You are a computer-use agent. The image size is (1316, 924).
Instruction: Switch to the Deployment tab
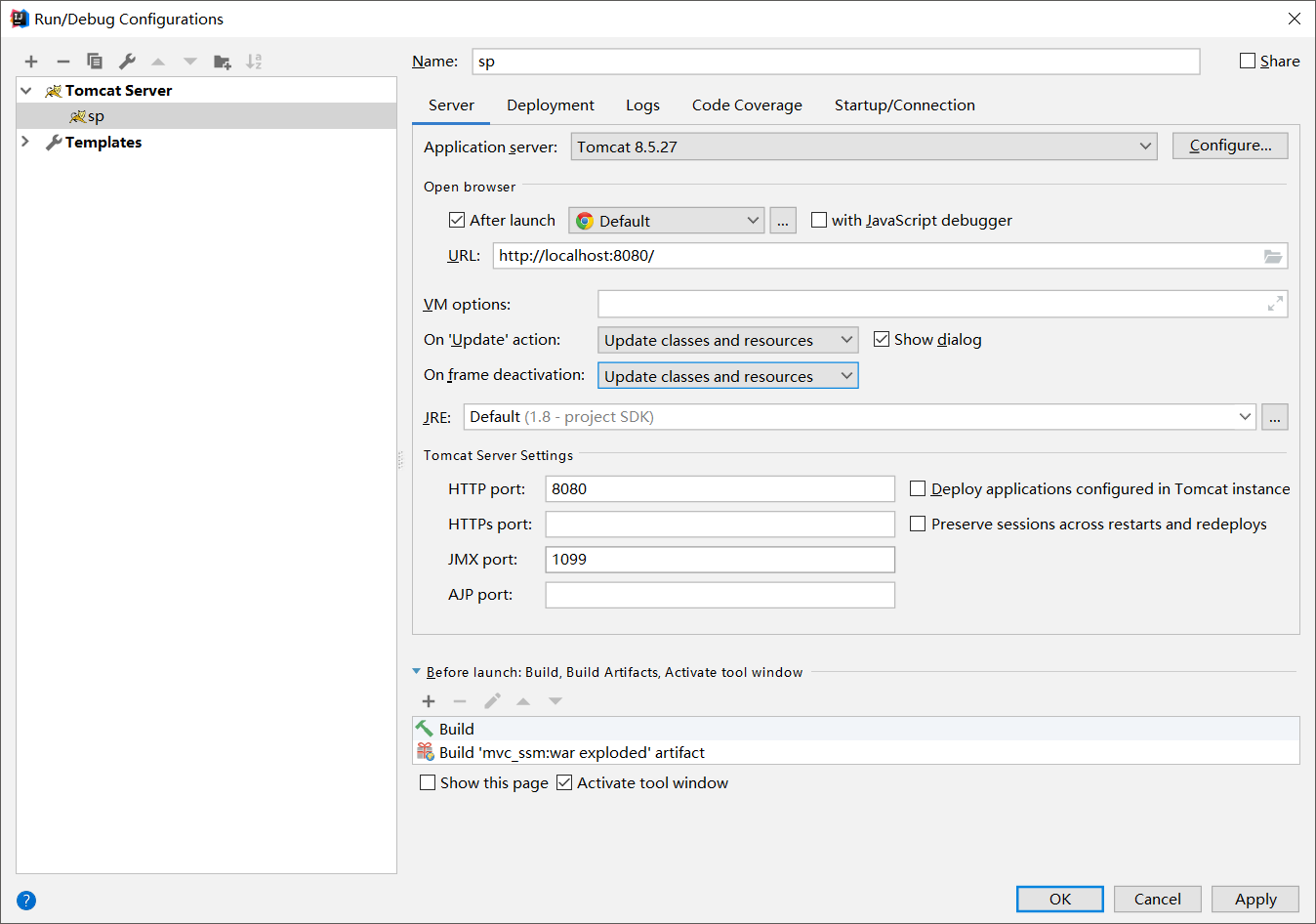(551, 105)
